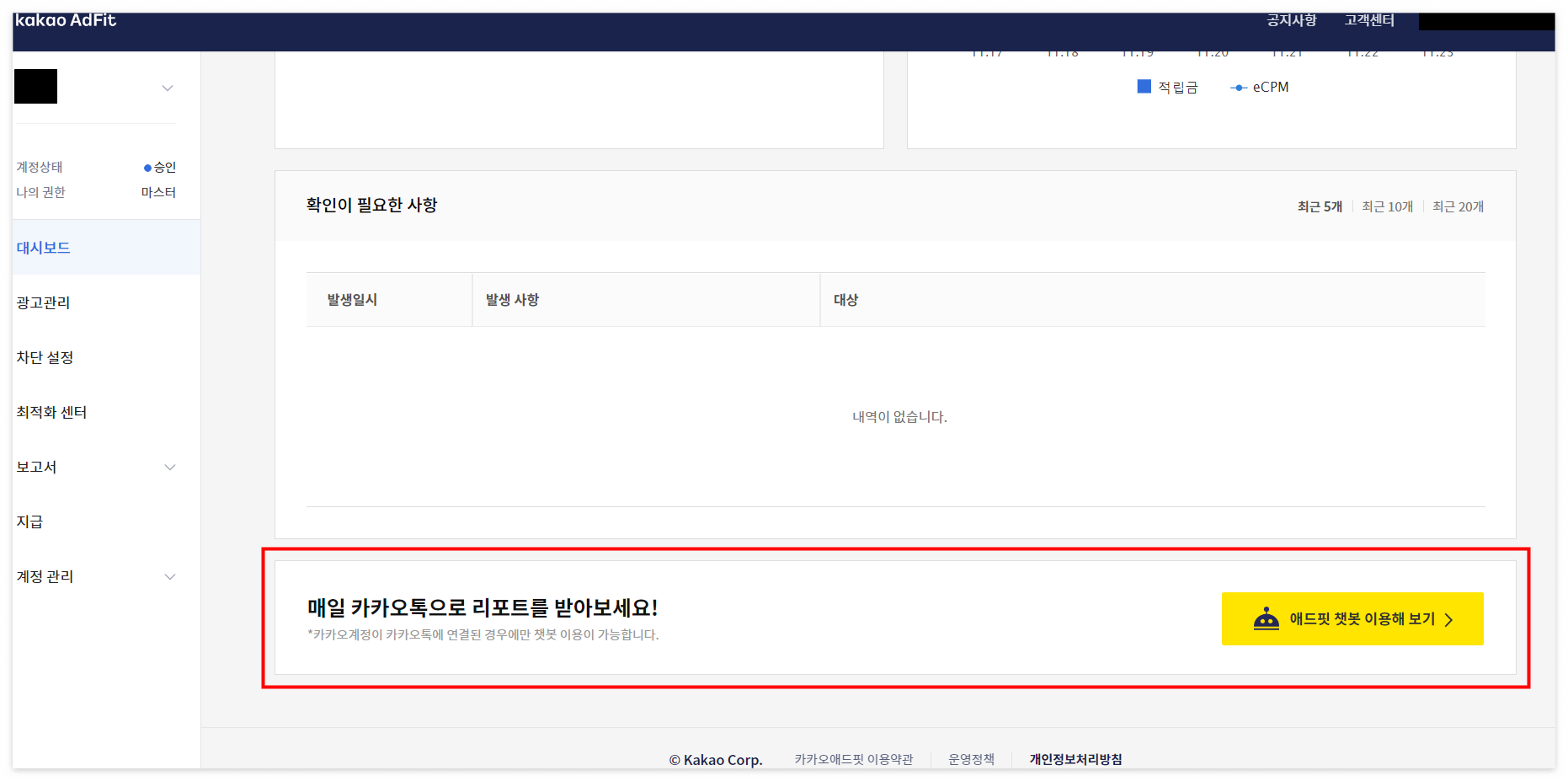Expand the account selector chevron
Screen dimensions: 1568x781
click(168, 88)
